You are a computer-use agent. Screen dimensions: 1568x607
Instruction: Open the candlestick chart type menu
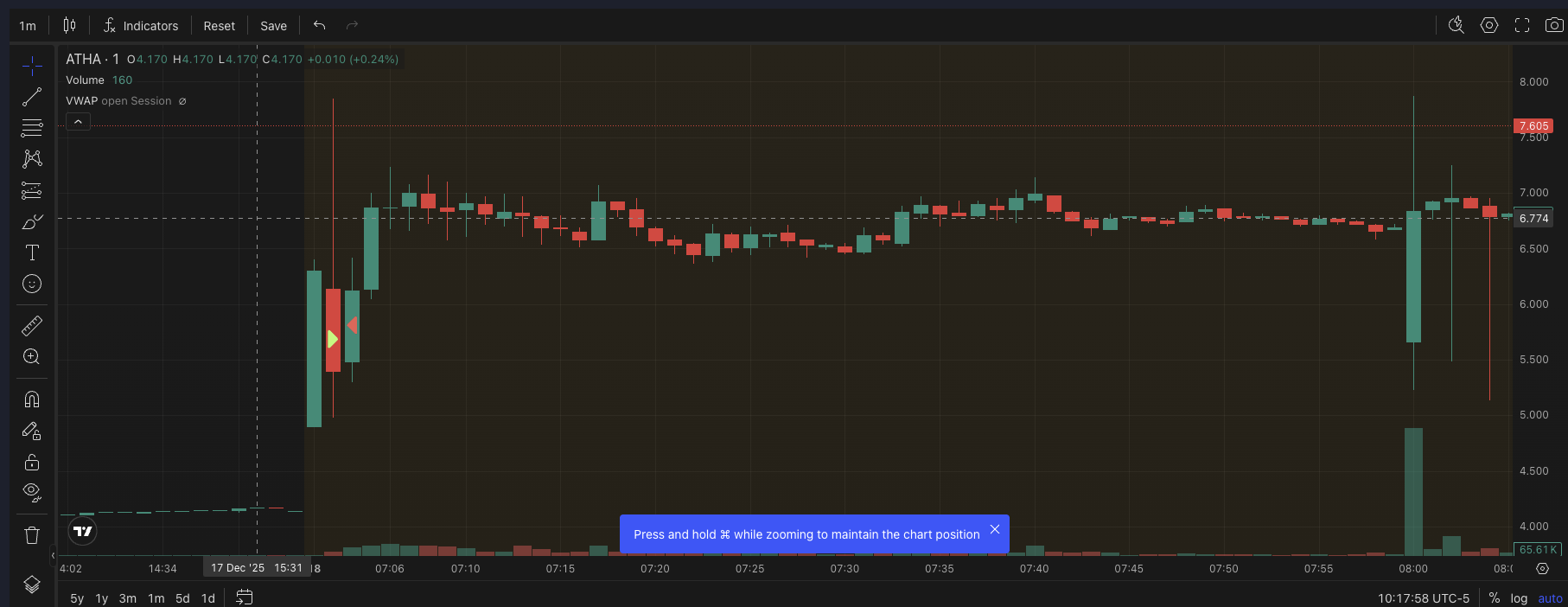tap(70, 26)
